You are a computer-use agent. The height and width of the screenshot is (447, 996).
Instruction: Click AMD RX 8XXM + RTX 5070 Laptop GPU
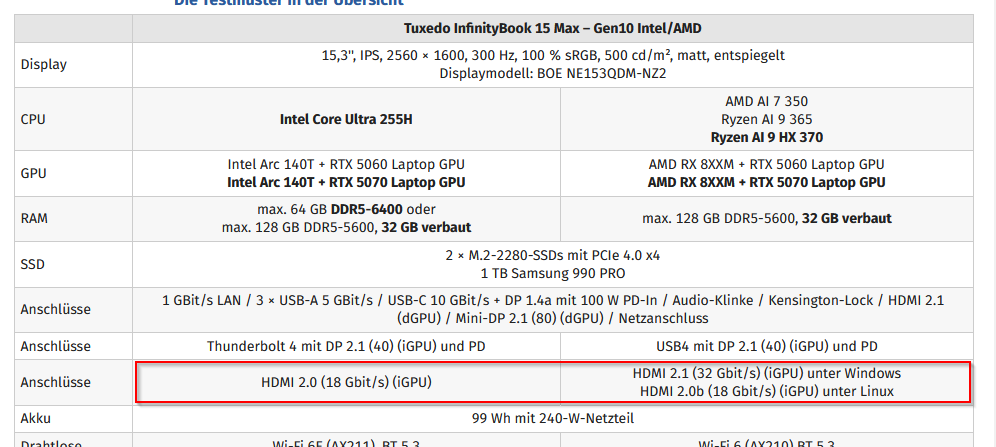coord(766,183)
